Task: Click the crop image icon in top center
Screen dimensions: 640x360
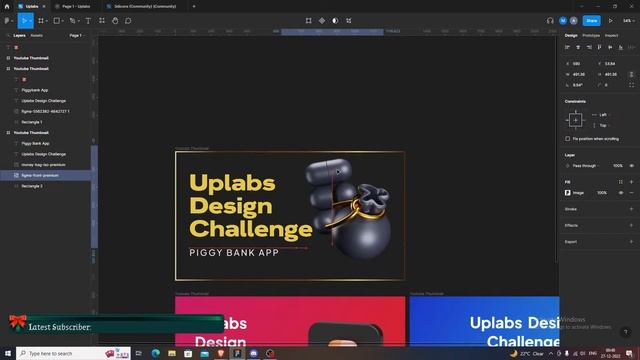Action: (309, 21)
